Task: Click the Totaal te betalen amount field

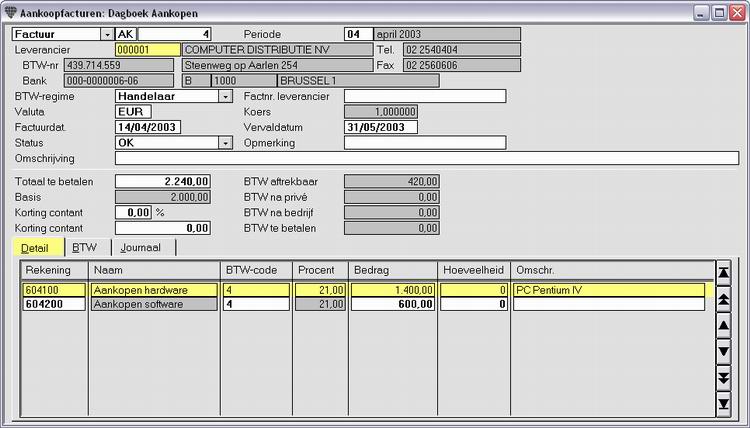Action: (x=163, y=181)
